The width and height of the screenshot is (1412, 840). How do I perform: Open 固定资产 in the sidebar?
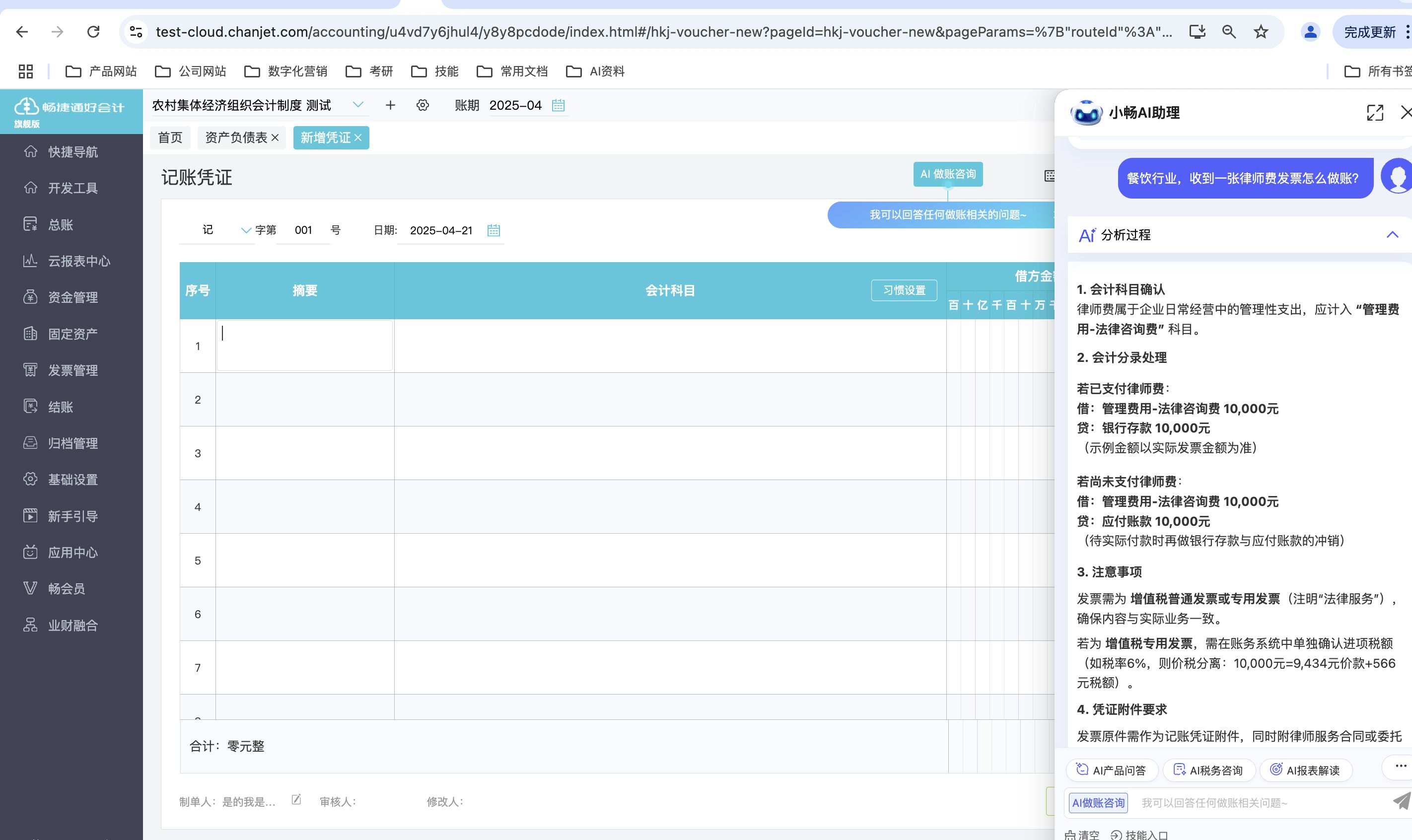(x=72, y=334)
